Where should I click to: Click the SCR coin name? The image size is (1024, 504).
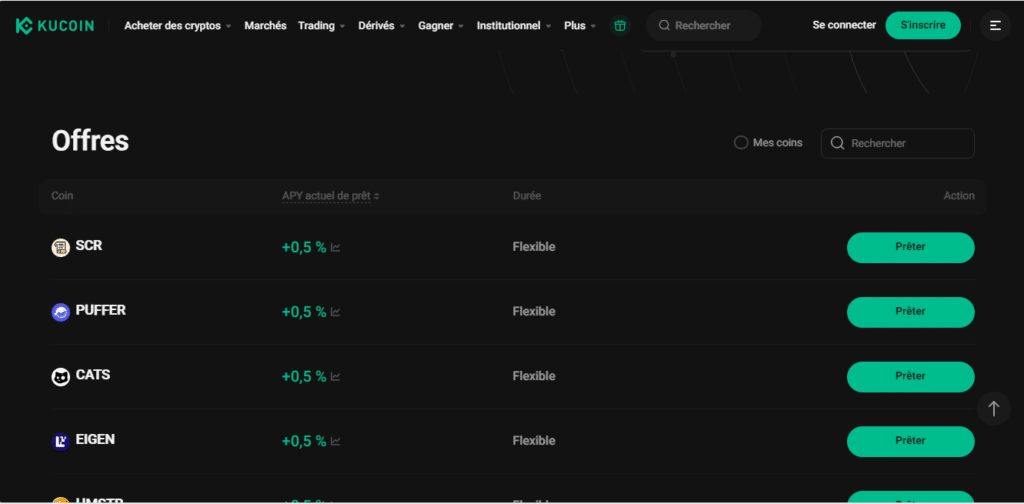(89, 245)
